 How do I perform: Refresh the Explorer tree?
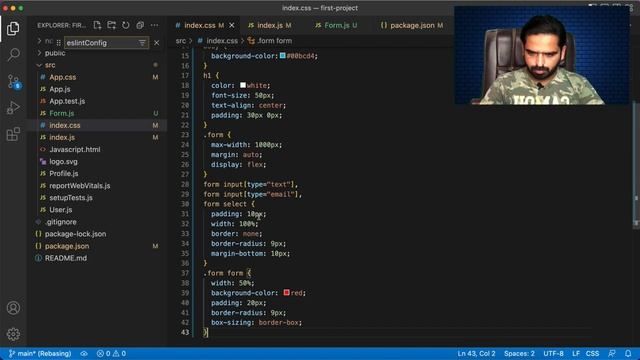tap(126, 25)
